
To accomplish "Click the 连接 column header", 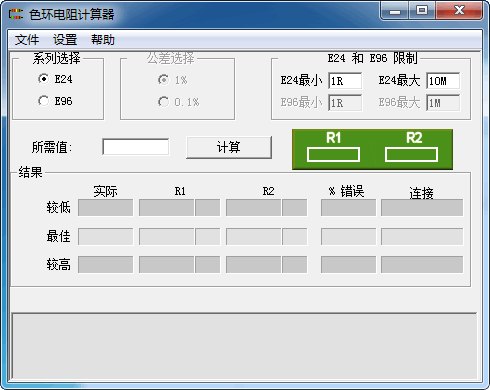I will pyautogui.click(x=421, y=192).
